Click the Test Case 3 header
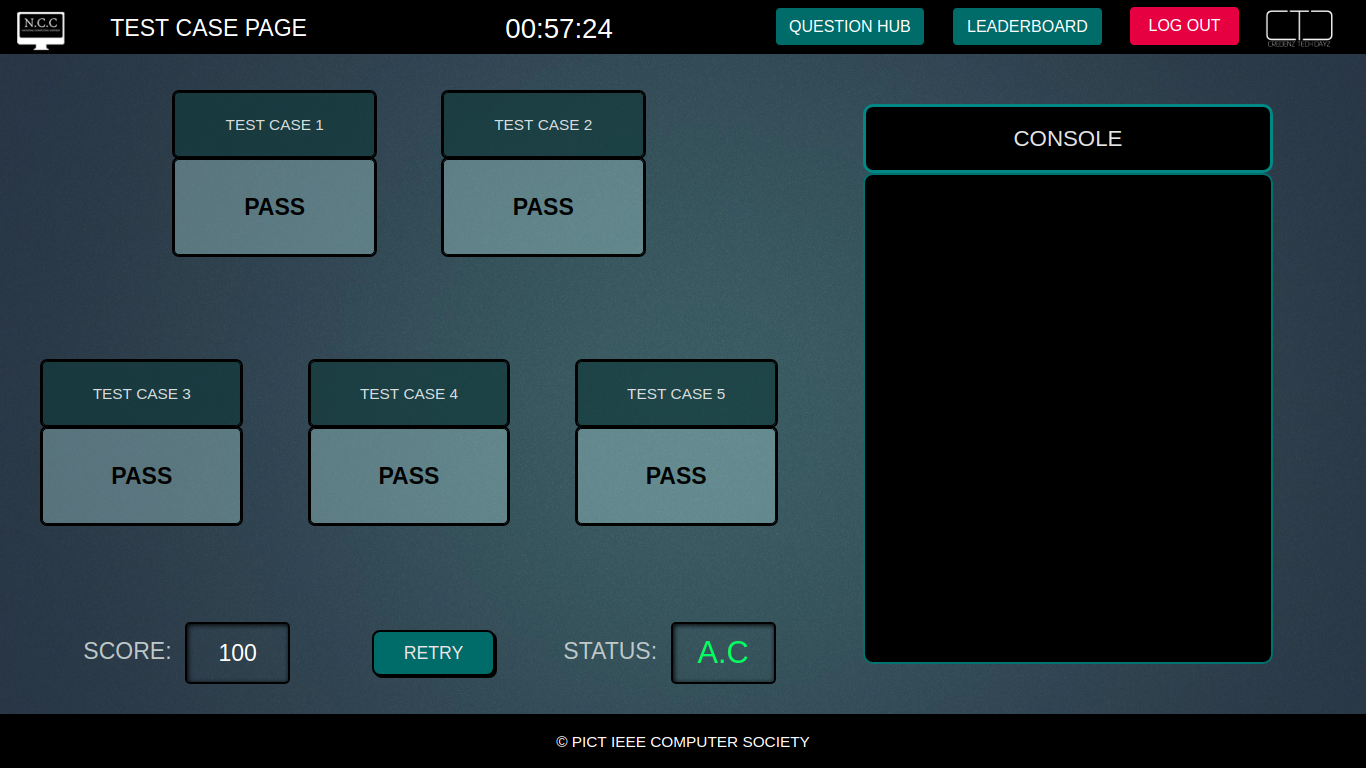The width and height of the screenshot is (1366, 768). click(141, 394)
